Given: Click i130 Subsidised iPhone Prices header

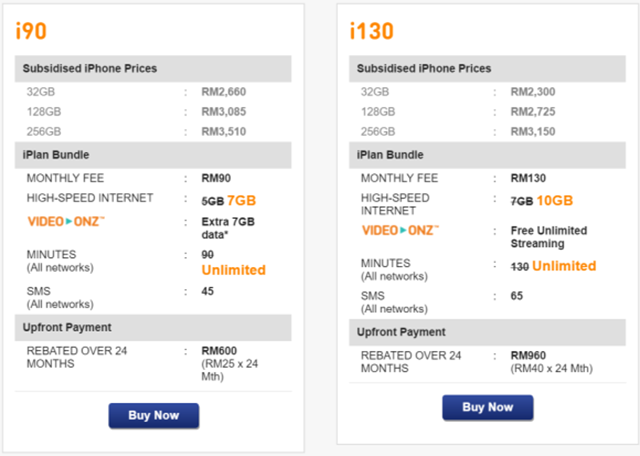Looking at the screenshot, I should tap(487, 69).
